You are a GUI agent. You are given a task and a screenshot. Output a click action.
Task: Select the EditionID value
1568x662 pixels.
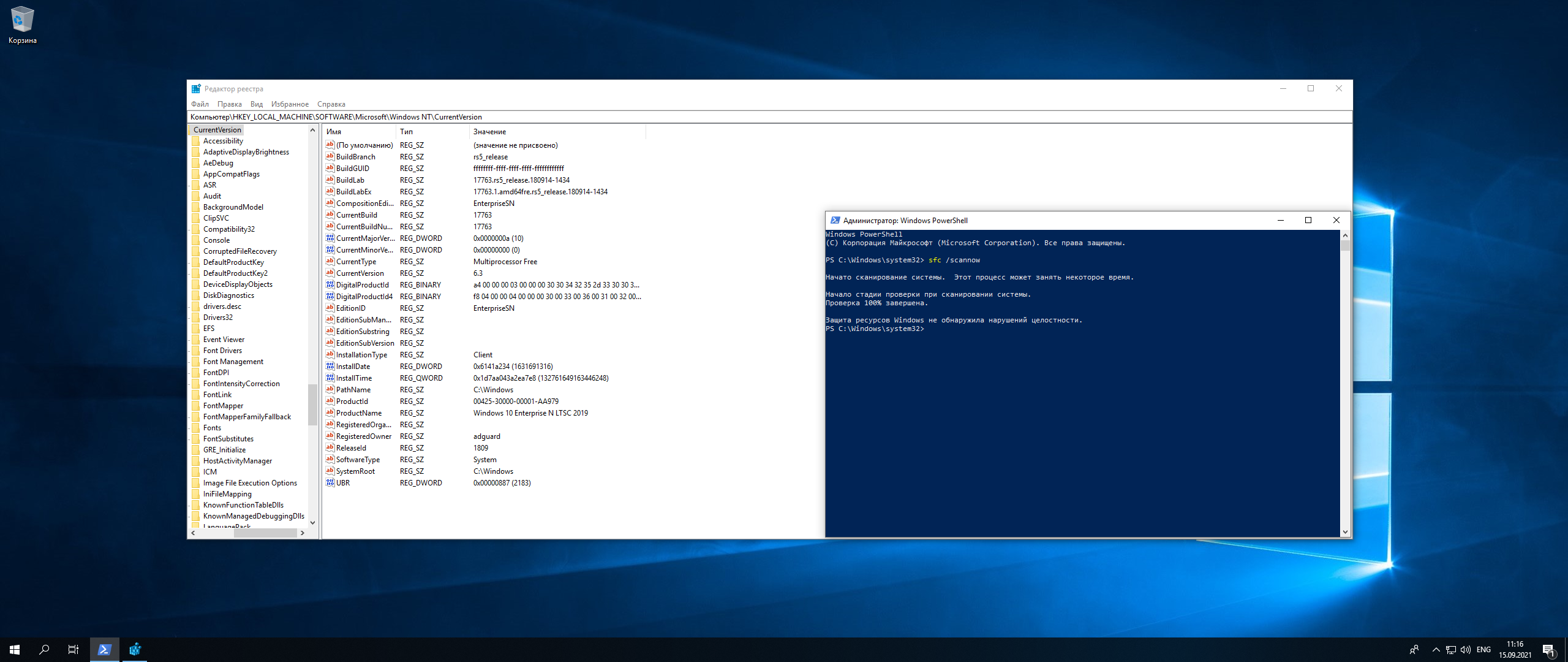coord(350,308)
